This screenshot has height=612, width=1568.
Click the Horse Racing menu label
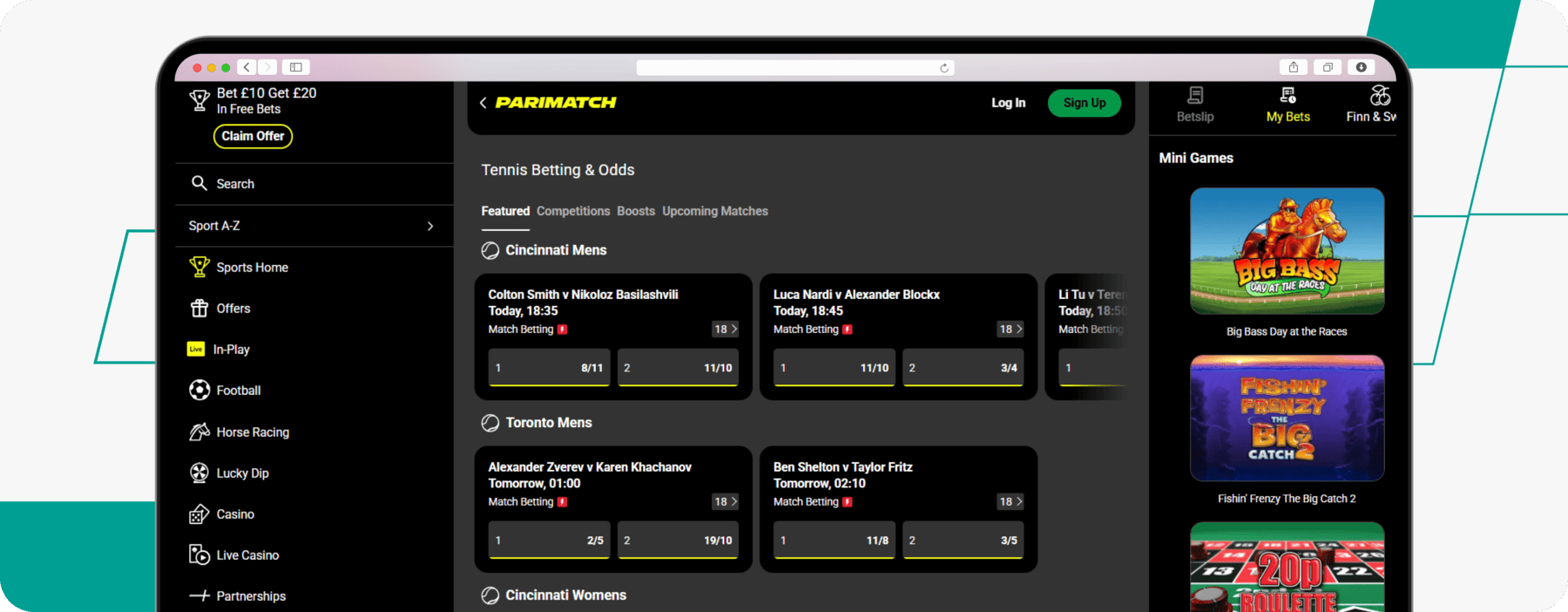pos(253,432)
